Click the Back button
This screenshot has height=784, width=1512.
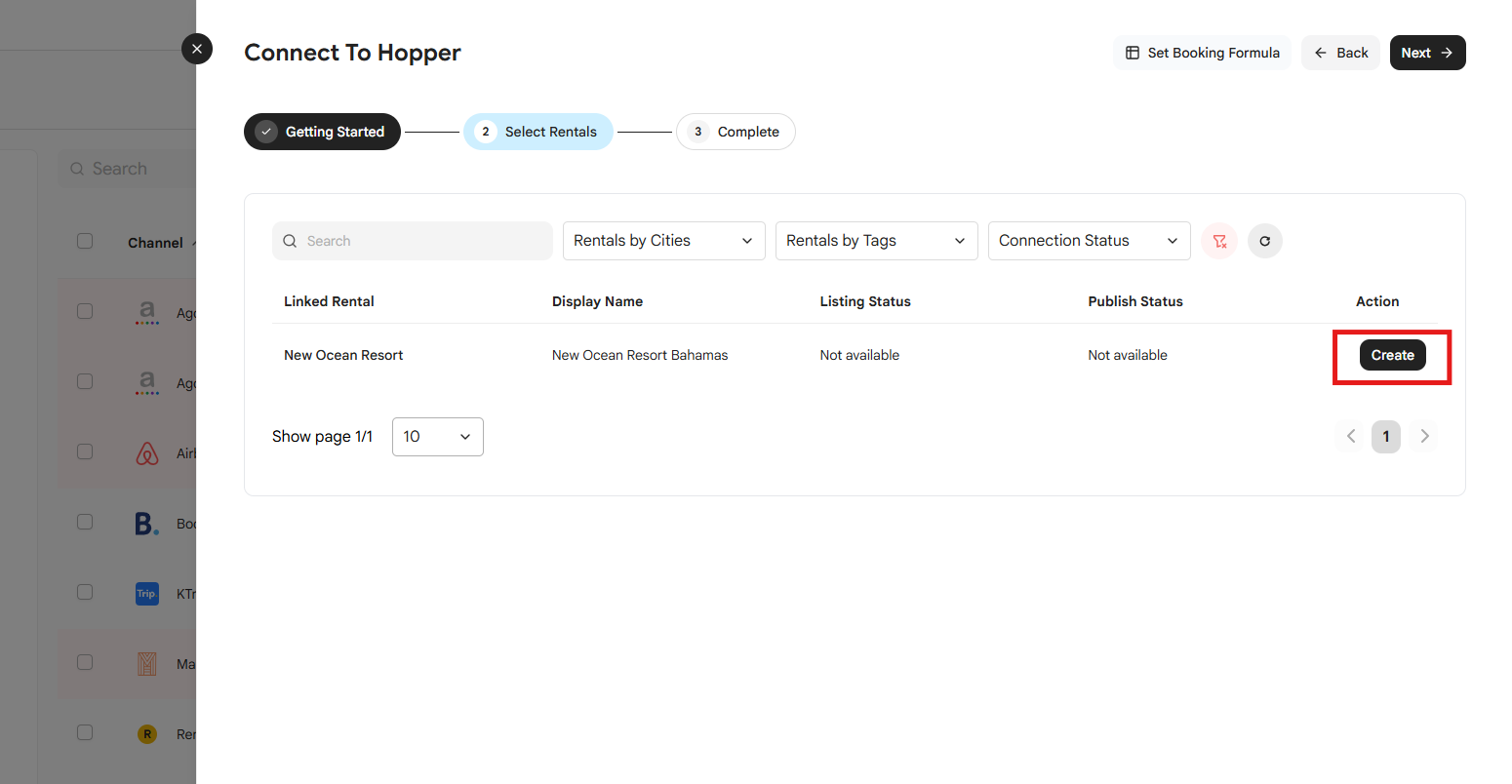coord(1340,53)
